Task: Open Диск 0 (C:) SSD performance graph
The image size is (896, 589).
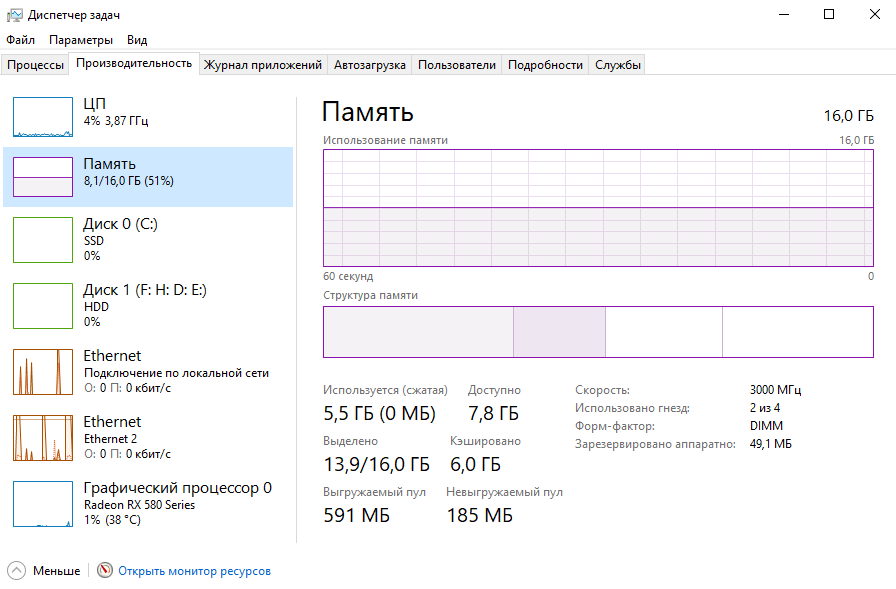Action: pos(43,238)
